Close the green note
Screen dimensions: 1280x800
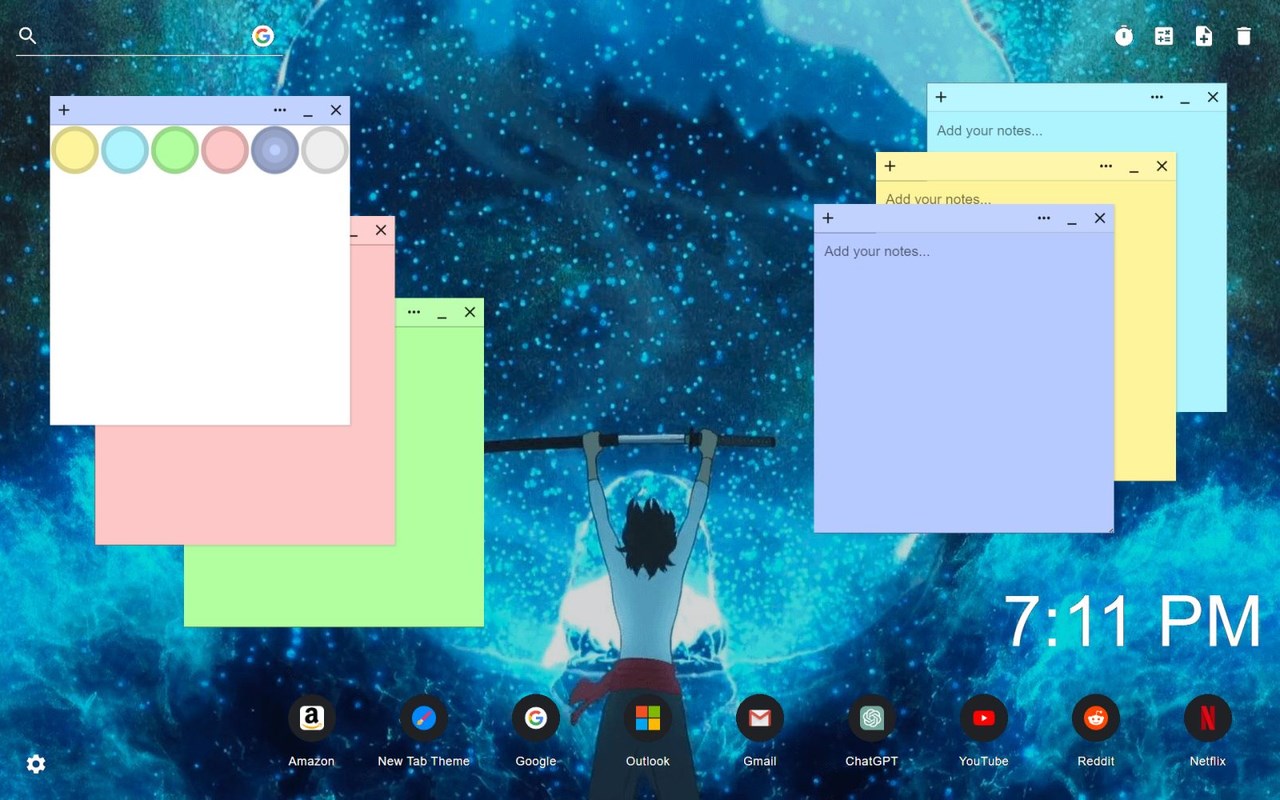[x=470, y=312]
